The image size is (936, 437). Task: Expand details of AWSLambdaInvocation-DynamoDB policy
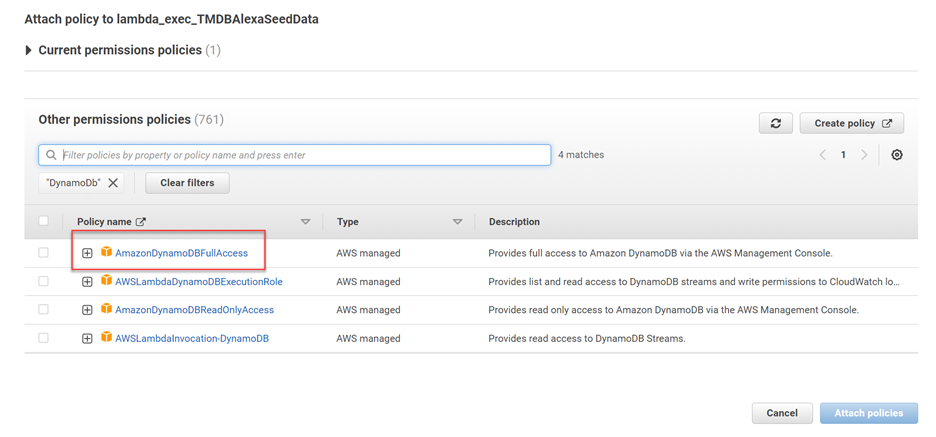[x=87, y=338]
